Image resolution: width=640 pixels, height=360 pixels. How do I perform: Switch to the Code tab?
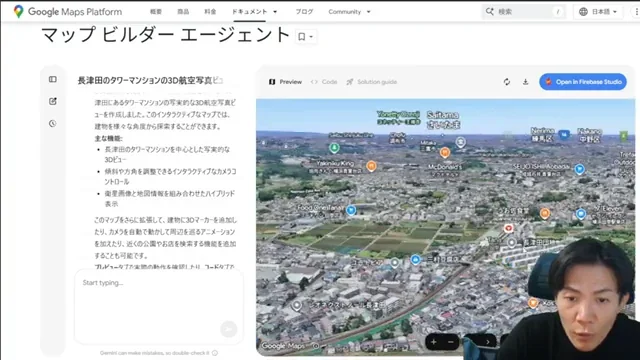pyautogui.click(x=324, y=82)
